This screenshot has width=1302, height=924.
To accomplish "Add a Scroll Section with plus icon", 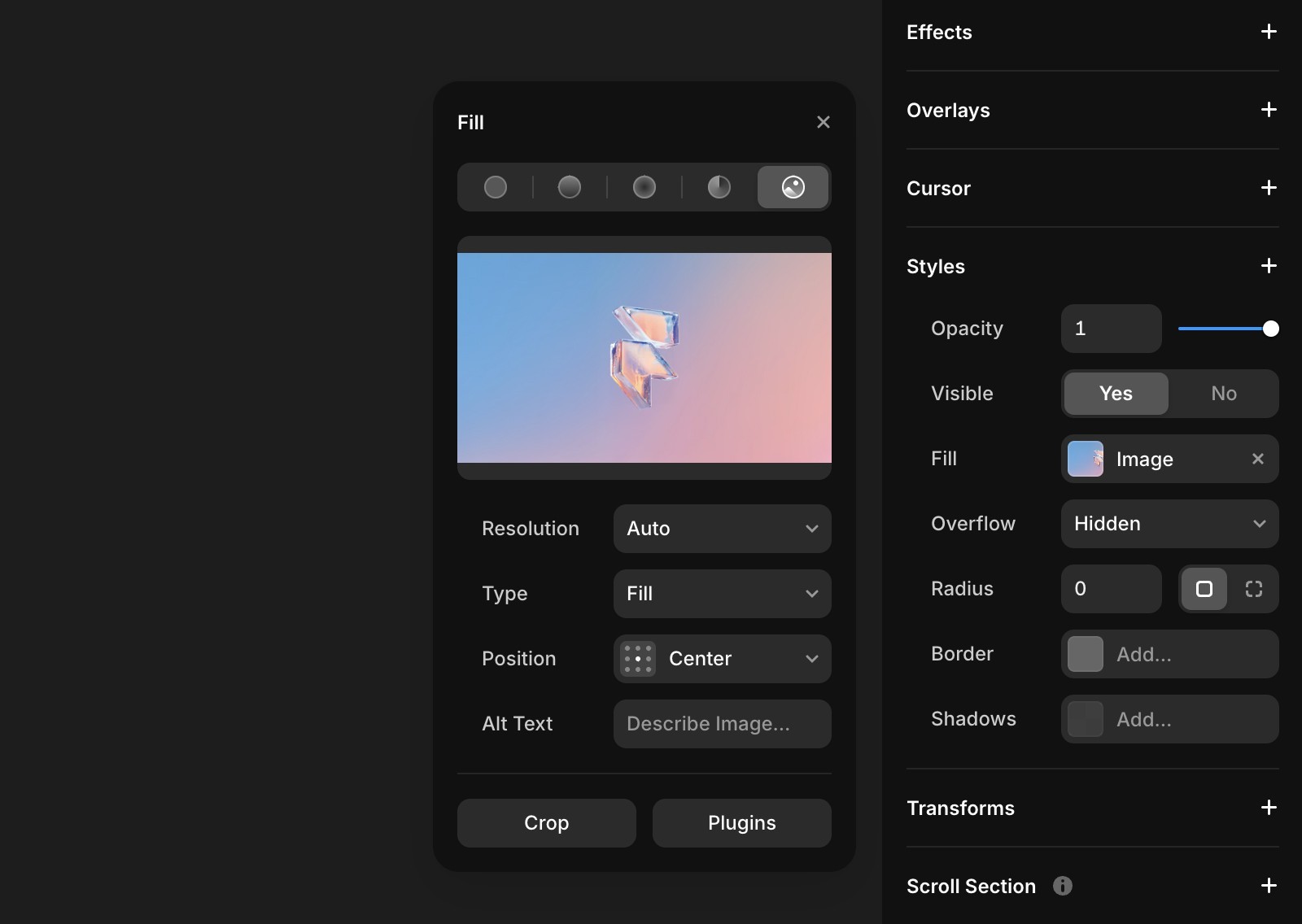I will point(1269,886).
